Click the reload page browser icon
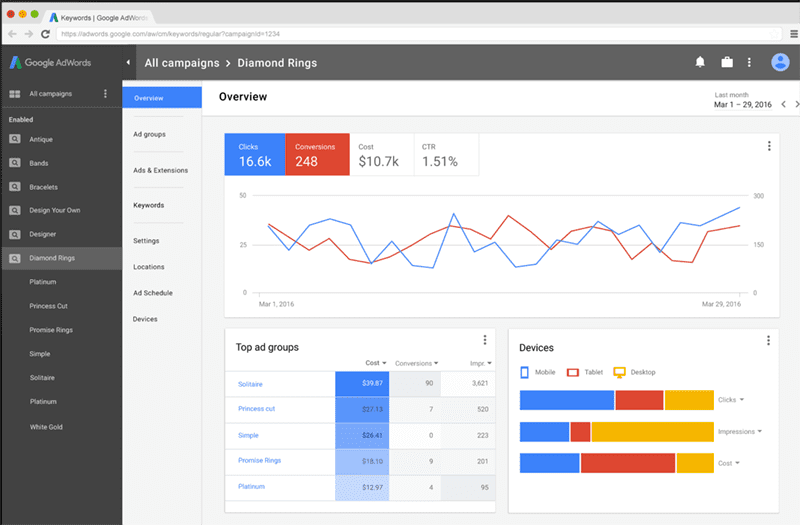This screenshot has height=525, width=800. [x=45, y=34]
